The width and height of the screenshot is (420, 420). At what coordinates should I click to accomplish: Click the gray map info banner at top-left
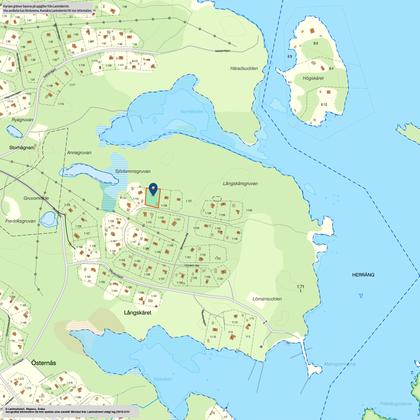click(x=47, y=8)
